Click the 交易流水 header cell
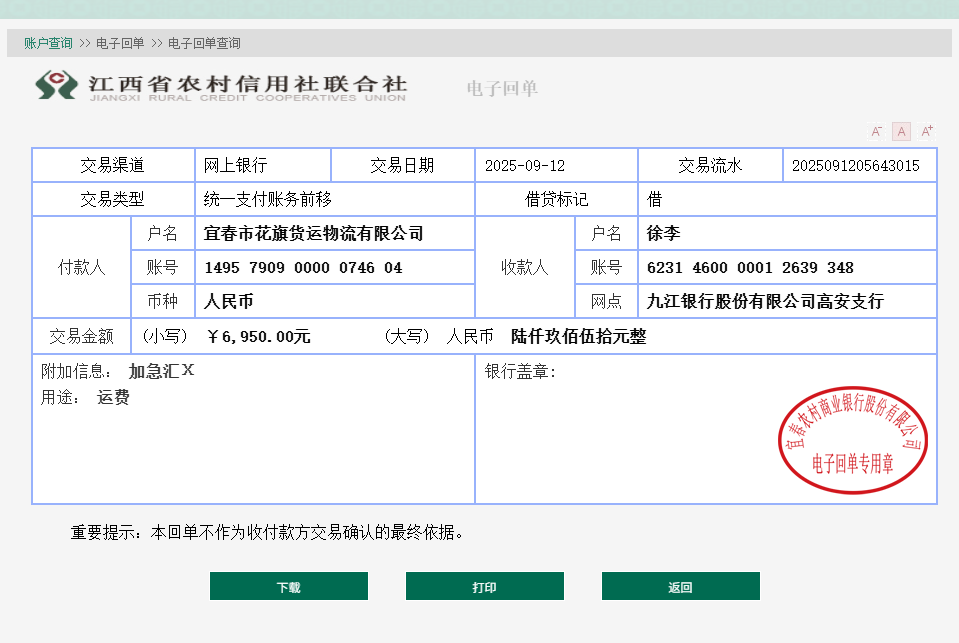 point(710,165)
